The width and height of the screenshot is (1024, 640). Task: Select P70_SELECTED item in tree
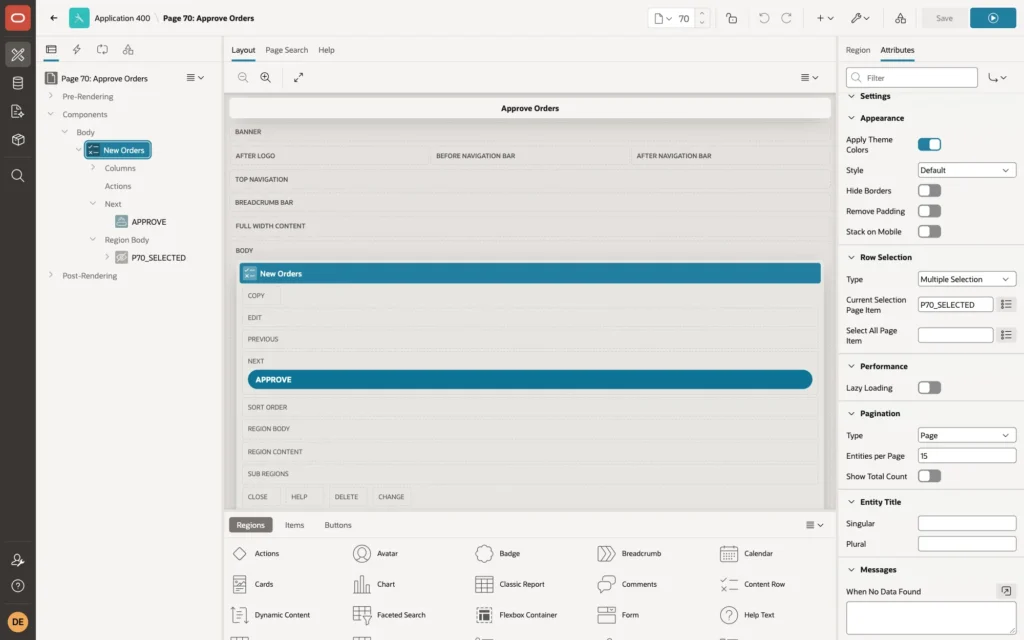[158, 258]
